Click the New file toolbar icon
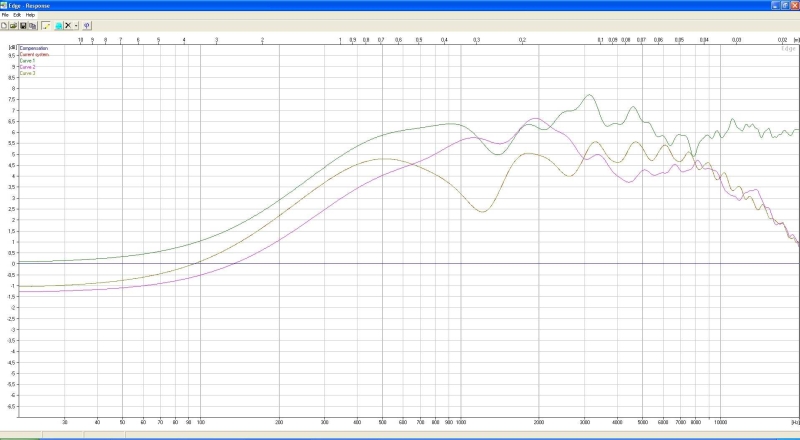This screenshot has height=440, width=800. tap(4, 25)
